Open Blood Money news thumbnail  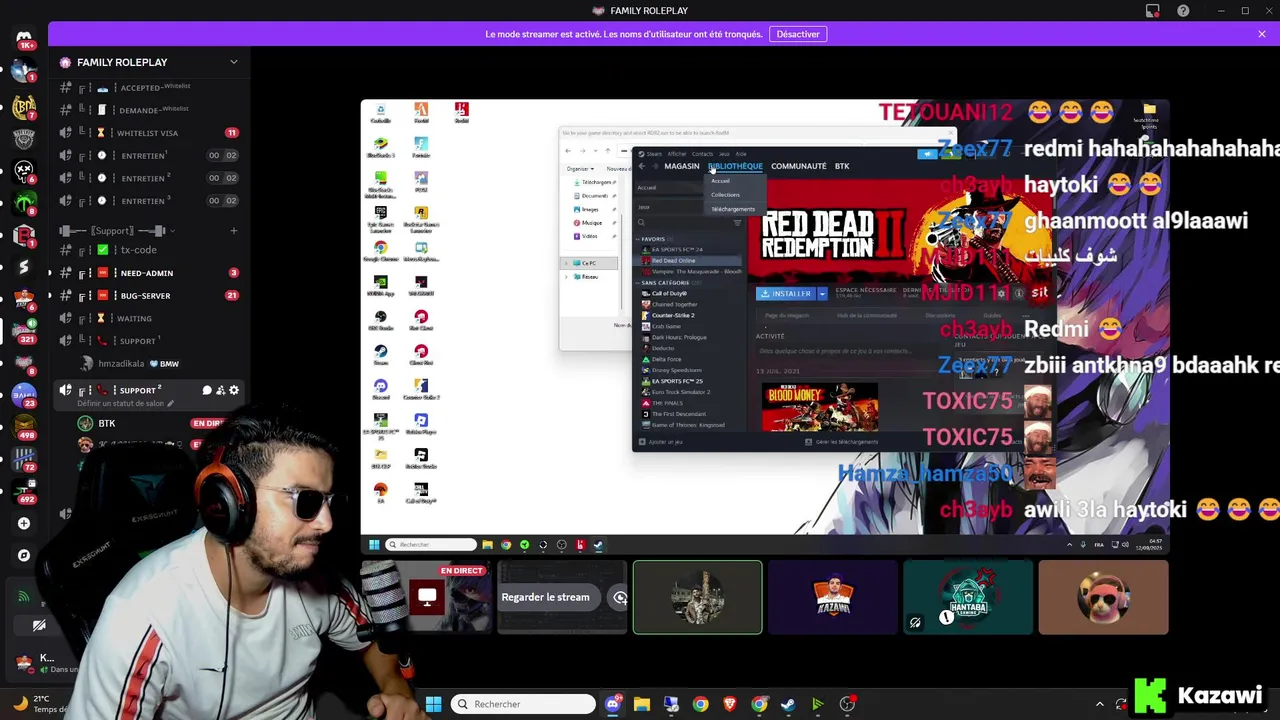point(820,407)
